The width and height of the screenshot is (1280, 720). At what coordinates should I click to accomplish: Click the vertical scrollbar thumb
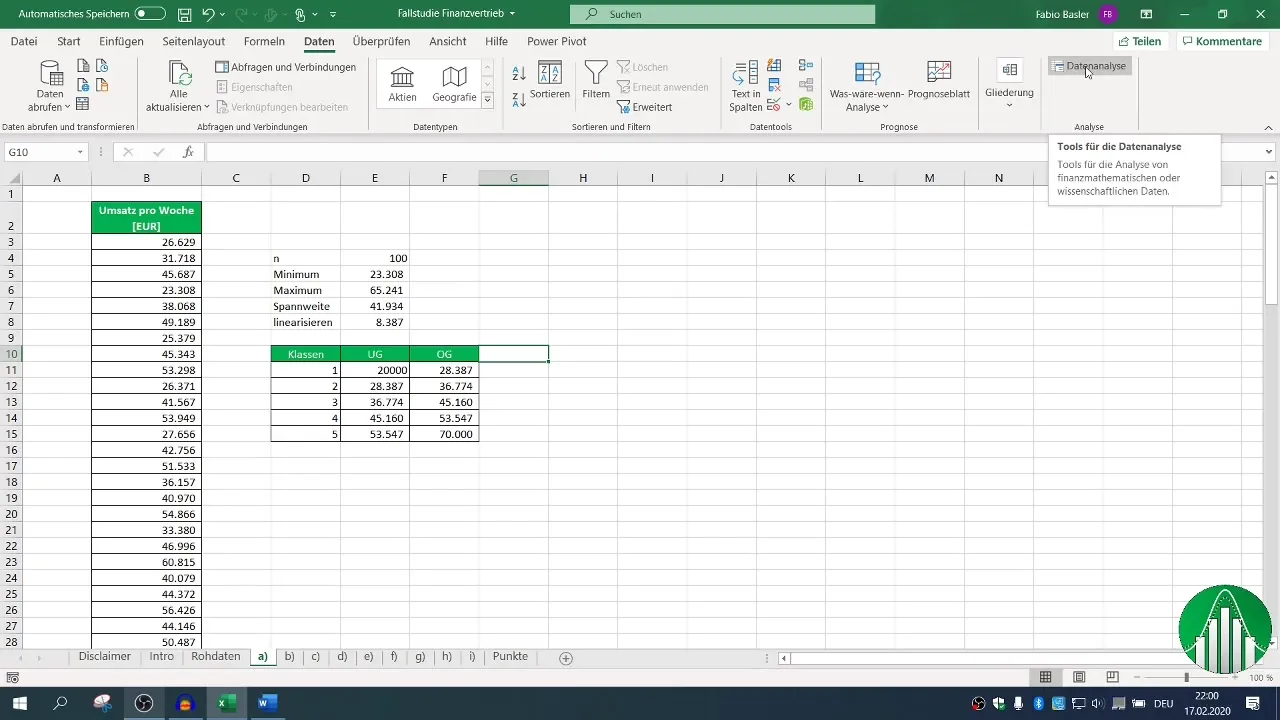[x=1272, y=245]
